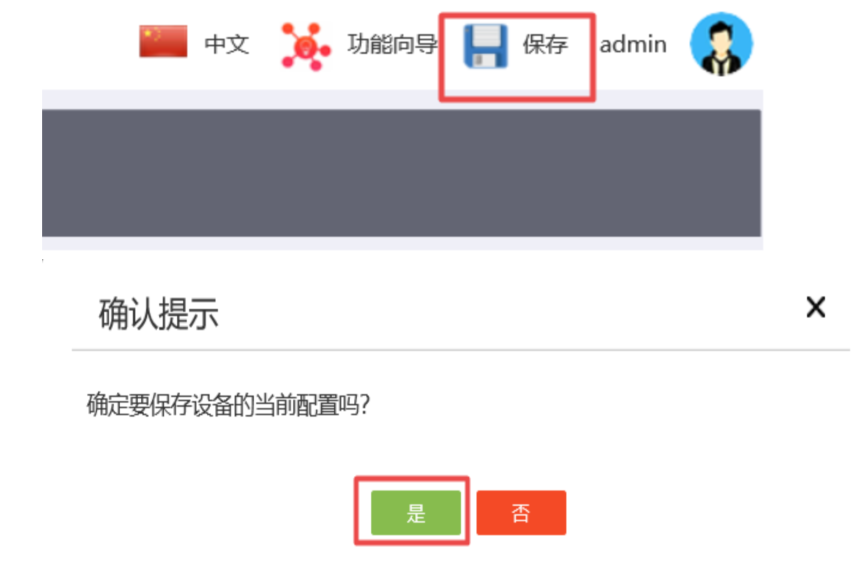Confirm saving with the green 是 button
862x561 pixels.
point(416,513)
